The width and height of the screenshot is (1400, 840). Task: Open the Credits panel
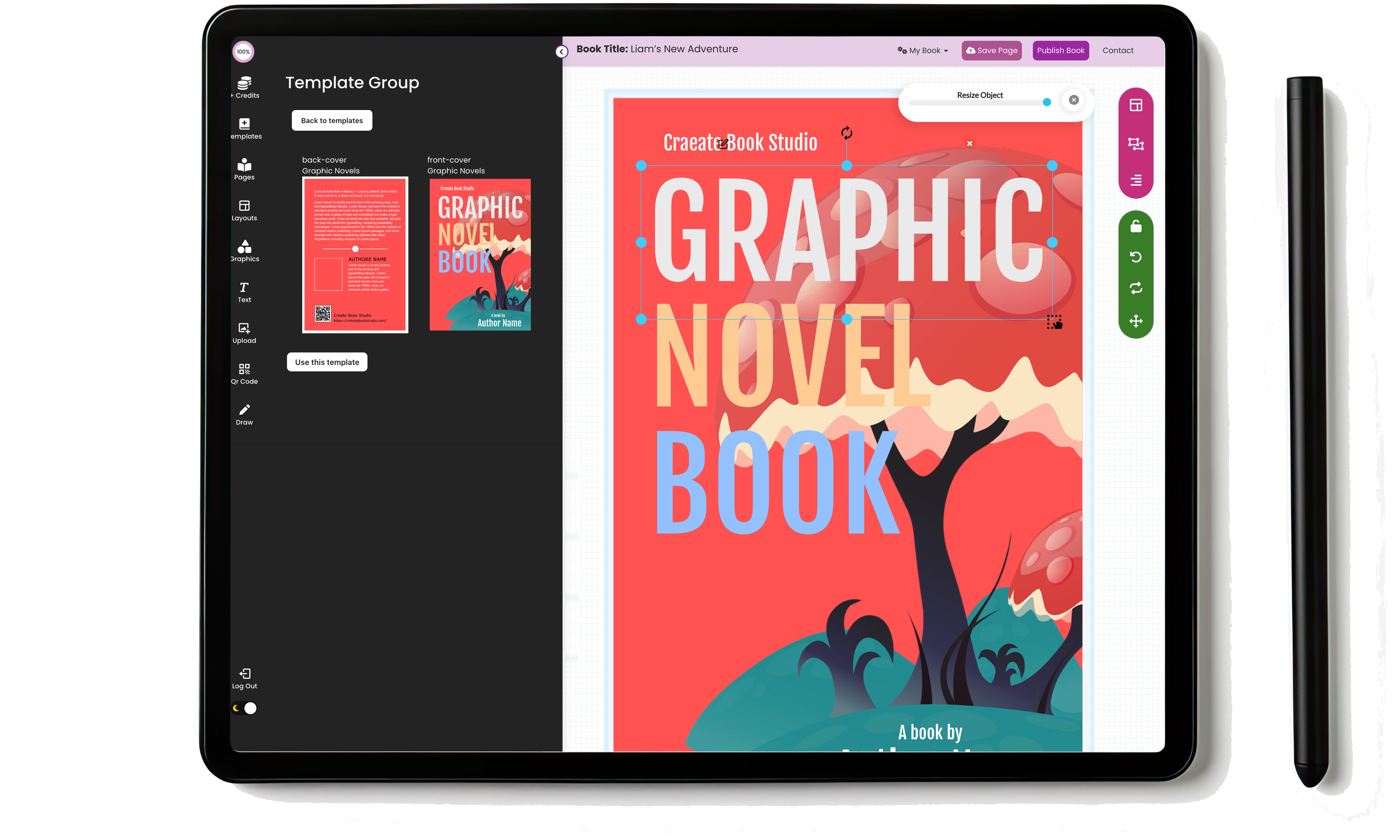coord(244,88)
